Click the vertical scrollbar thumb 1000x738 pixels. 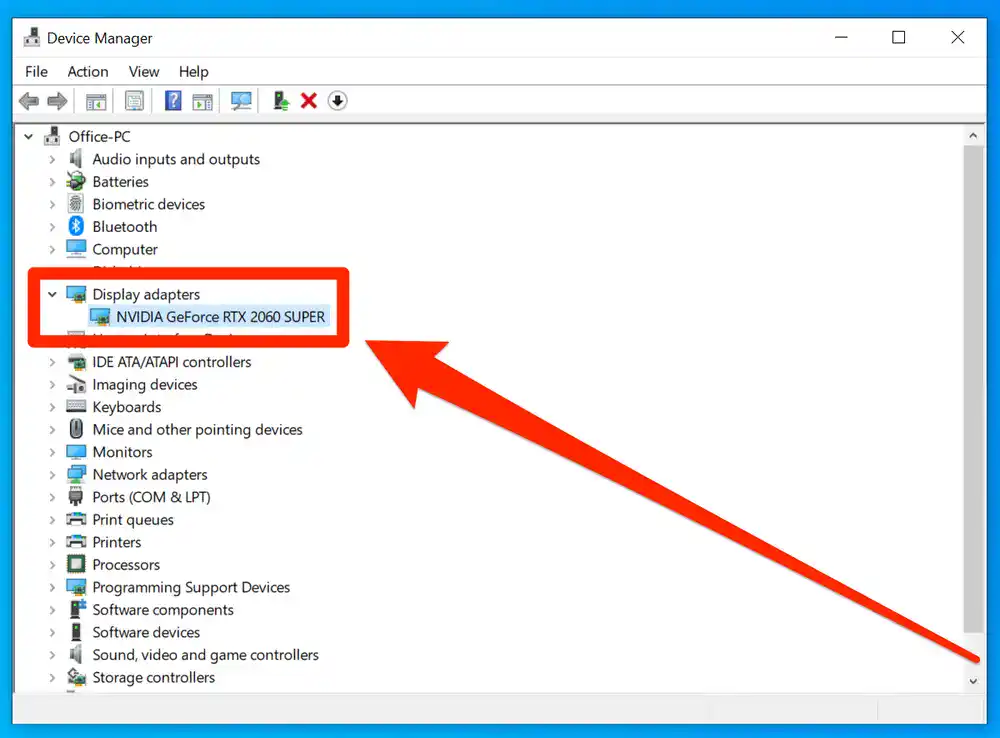[x=973, y=388]
